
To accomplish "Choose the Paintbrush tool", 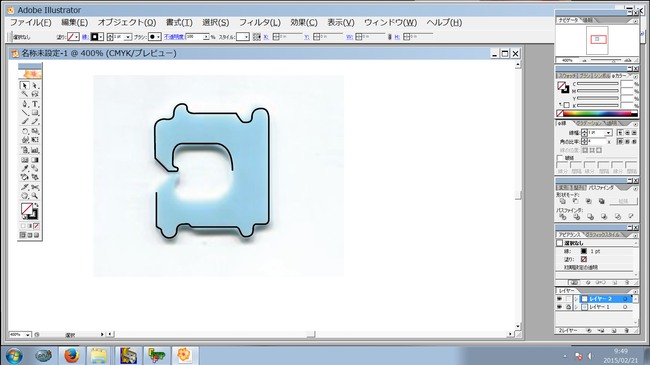I will click(24, 122).
